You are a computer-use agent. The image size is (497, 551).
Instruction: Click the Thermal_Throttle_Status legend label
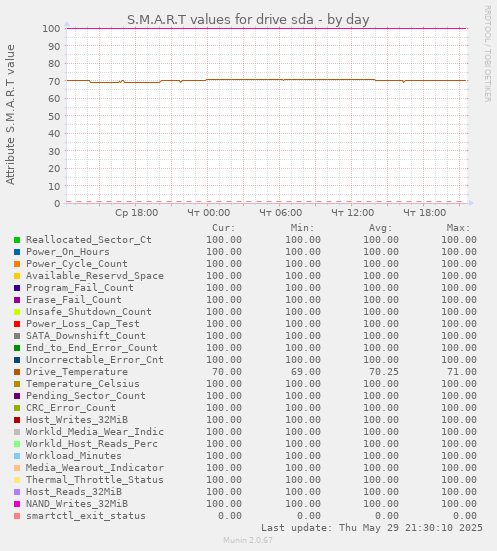point(95,480)
